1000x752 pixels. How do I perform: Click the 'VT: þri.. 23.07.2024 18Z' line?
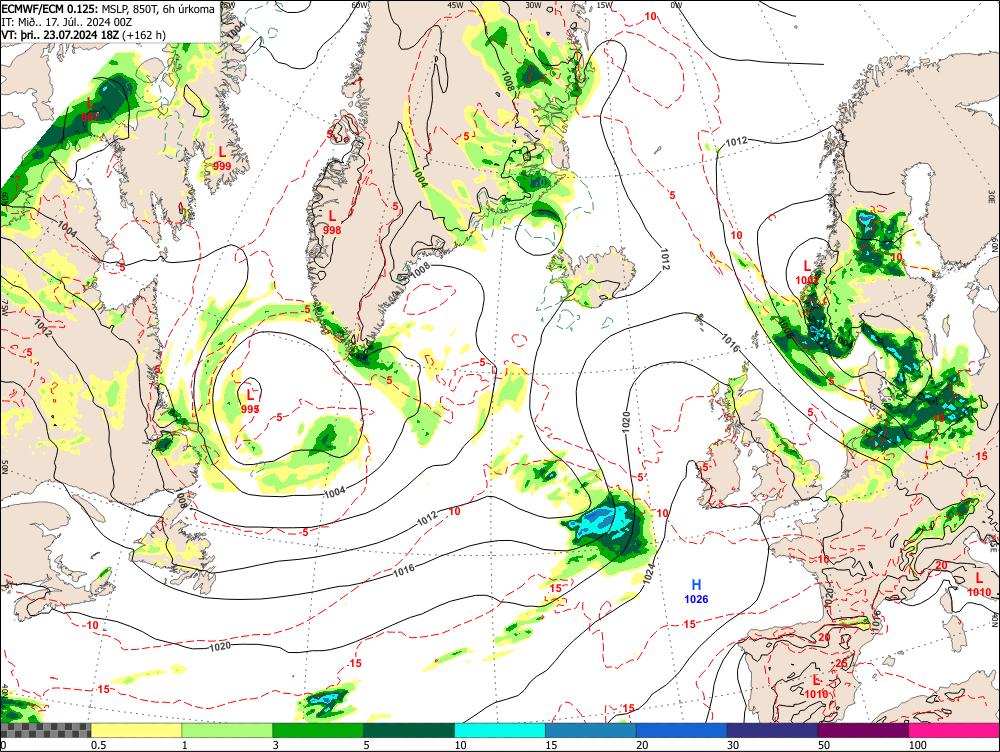84,34
